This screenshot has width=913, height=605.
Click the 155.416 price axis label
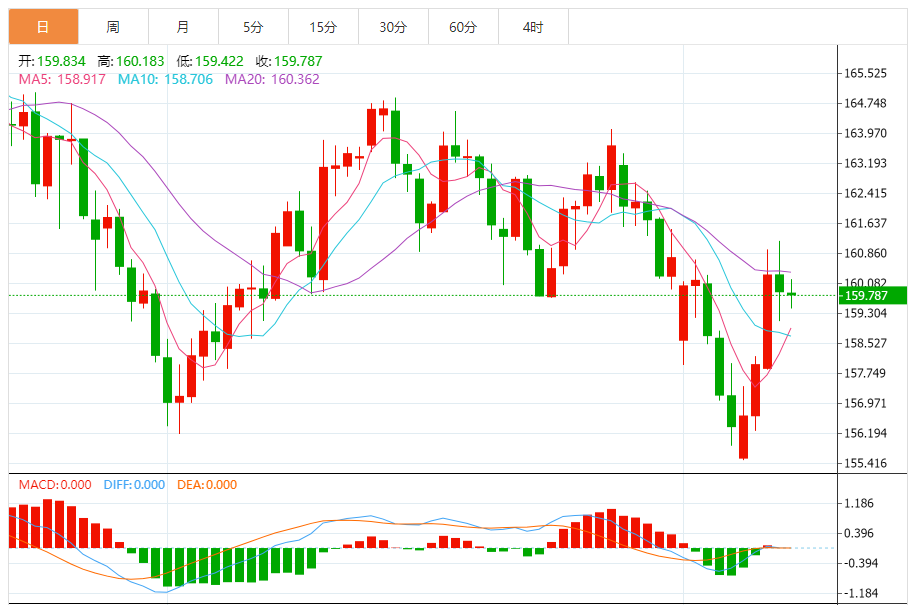865,464
